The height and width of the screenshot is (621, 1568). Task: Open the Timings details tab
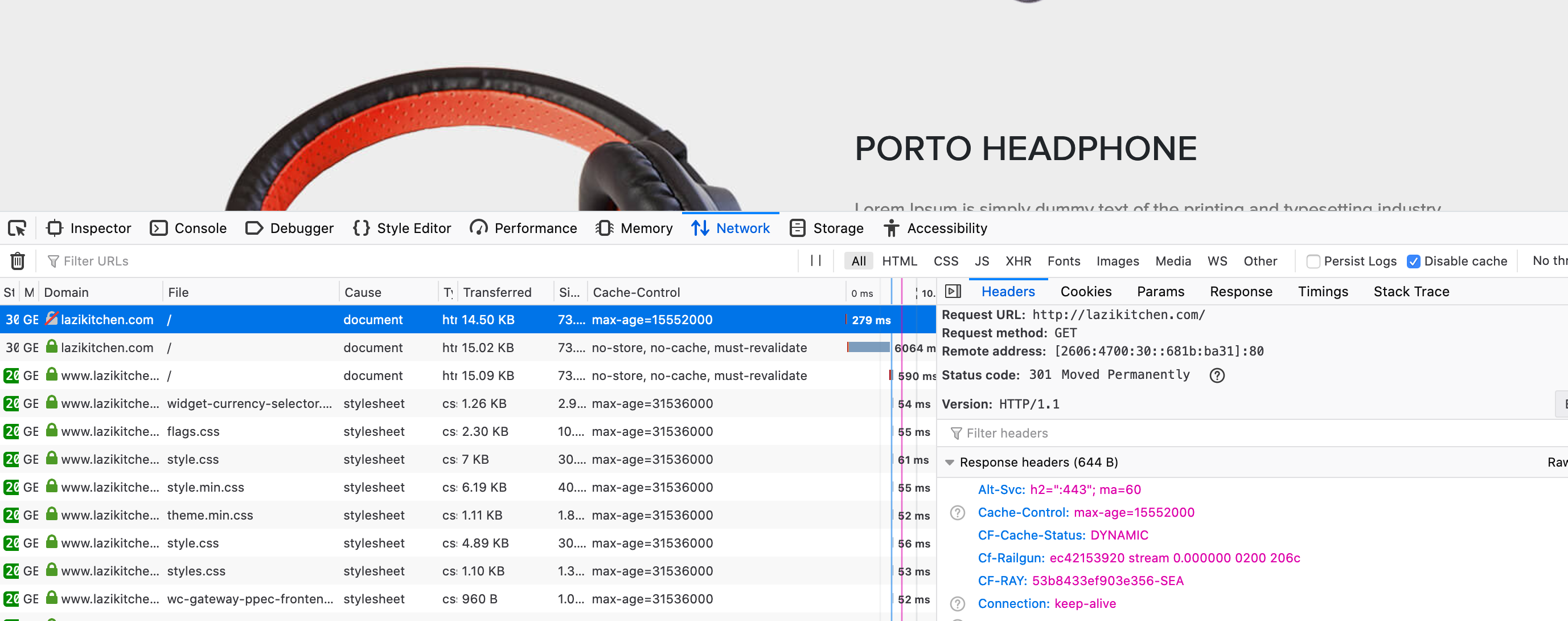[x=1323, y=292]
